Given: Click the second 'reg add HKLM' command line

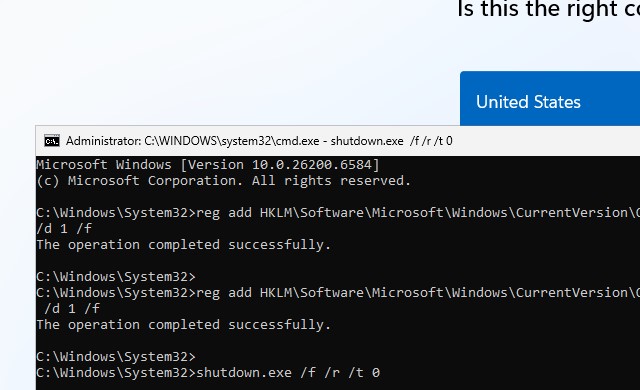Looking at the screenshot, I should coord(338,292).
